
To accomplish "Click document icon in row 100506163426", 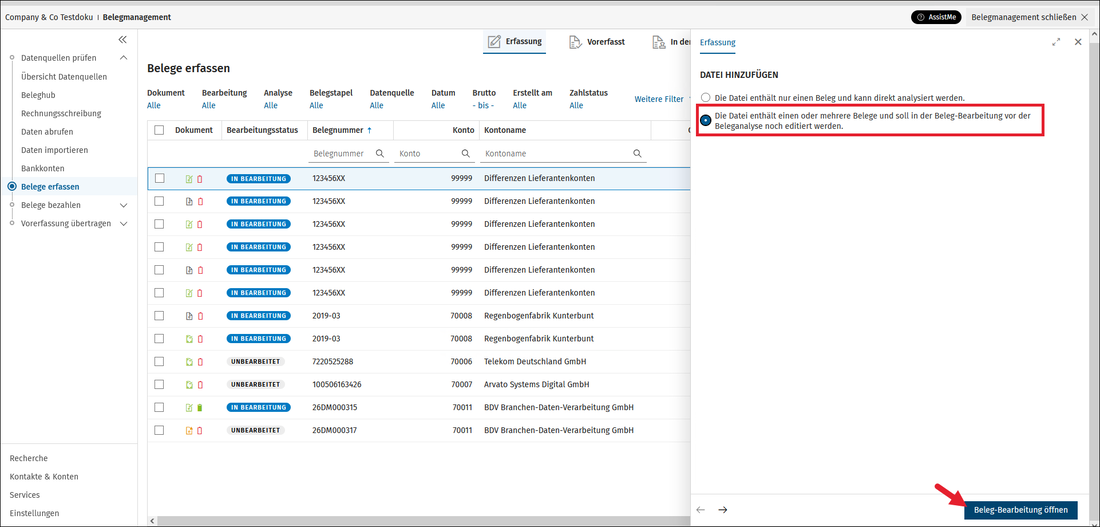I will point(189,385).
